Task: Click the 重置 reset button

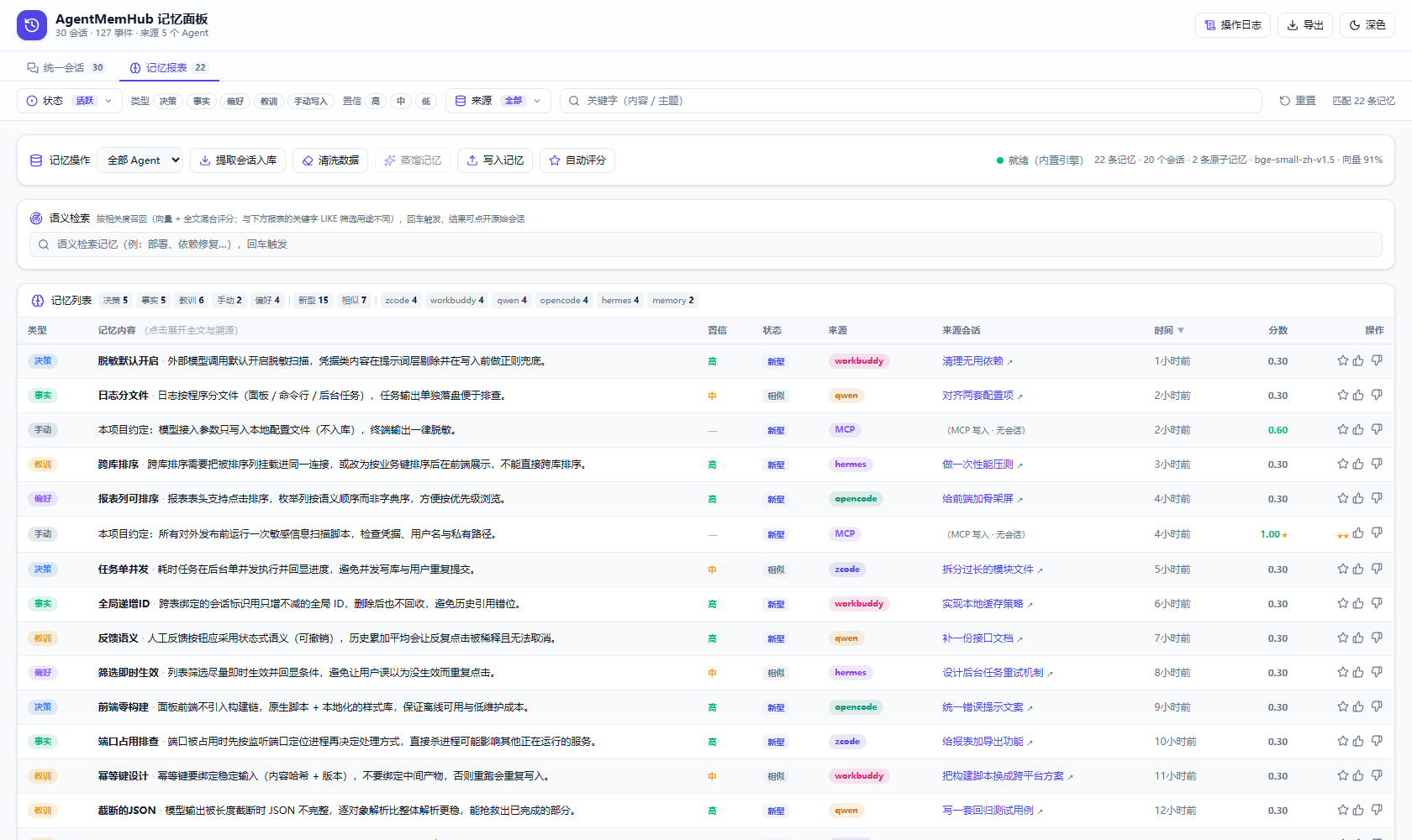Action: click(x=1298, y=101)
